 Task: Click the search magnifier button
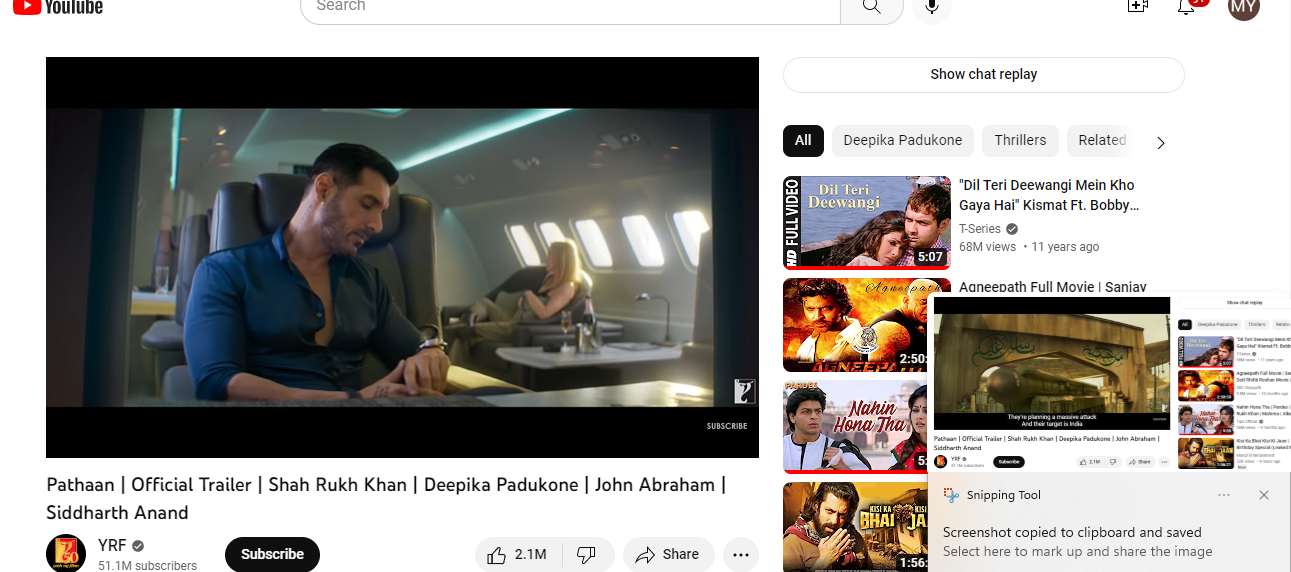click(872, 7)
